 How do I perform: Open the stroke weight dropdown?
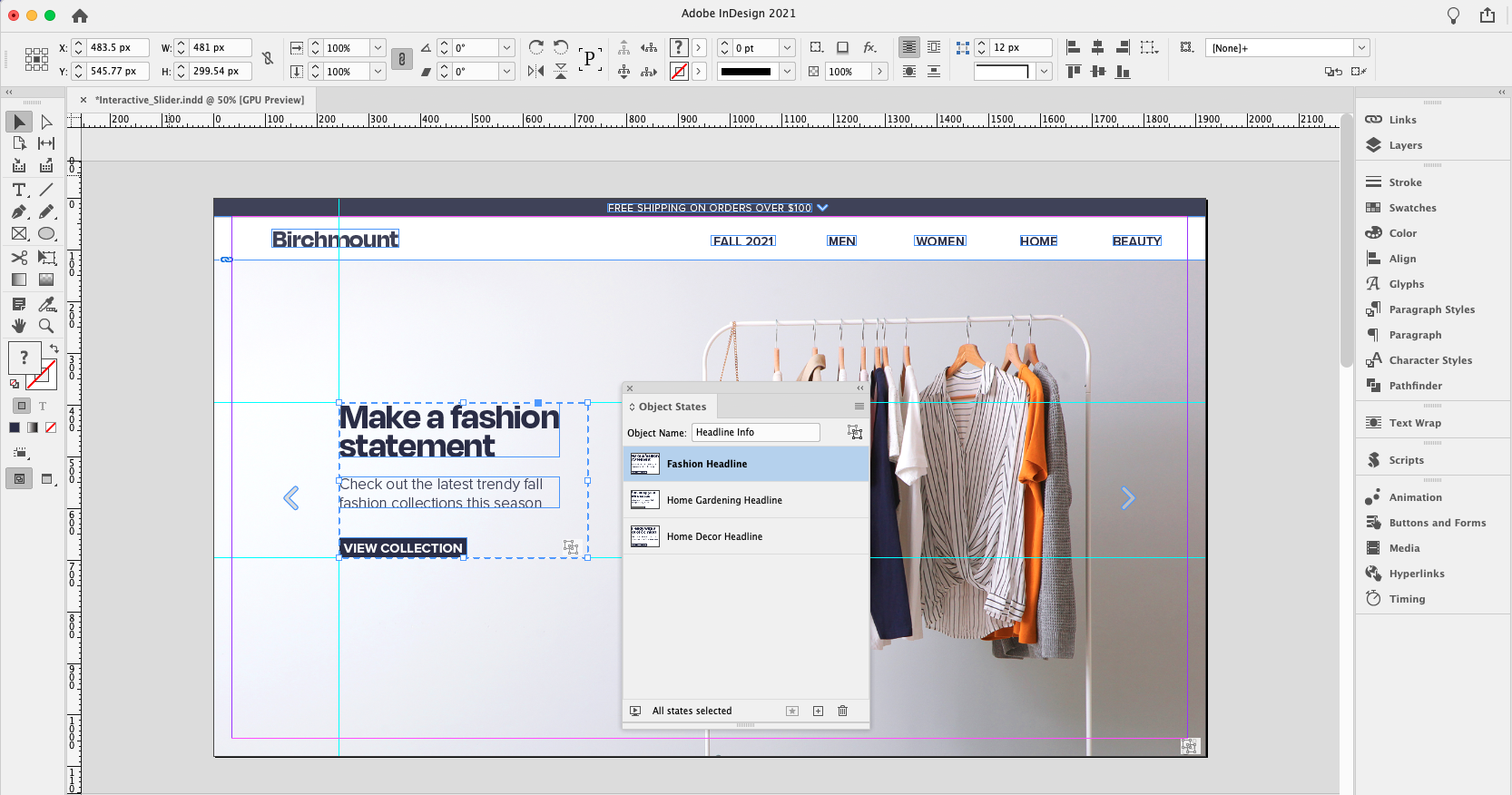788,47
